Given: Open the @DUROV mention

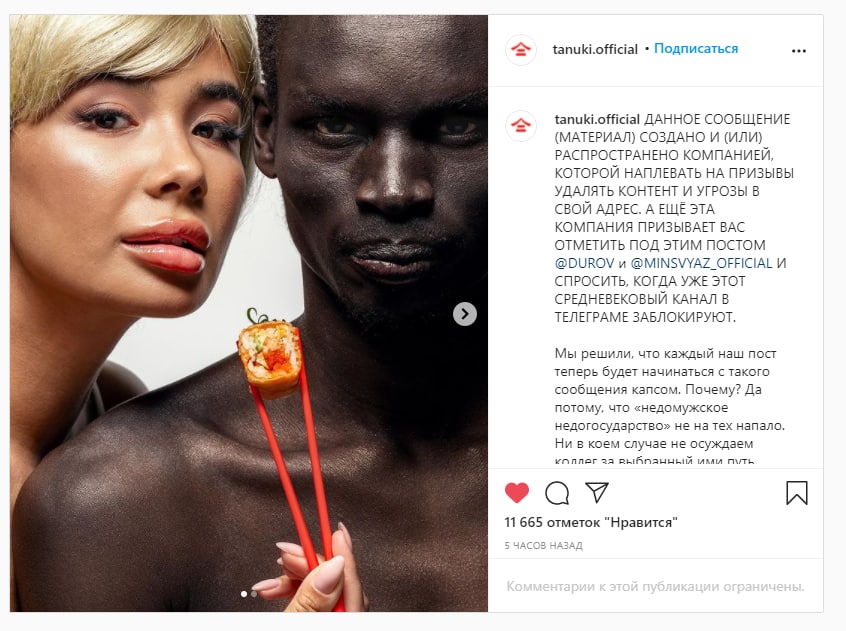Looking at the screenshot, I should pos(584,263).
